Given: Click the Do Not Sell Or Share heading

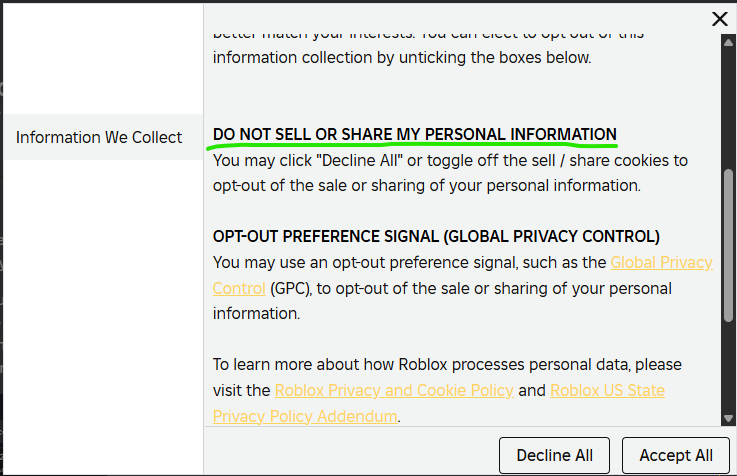Looking at the screenshot, I should 414,134.
